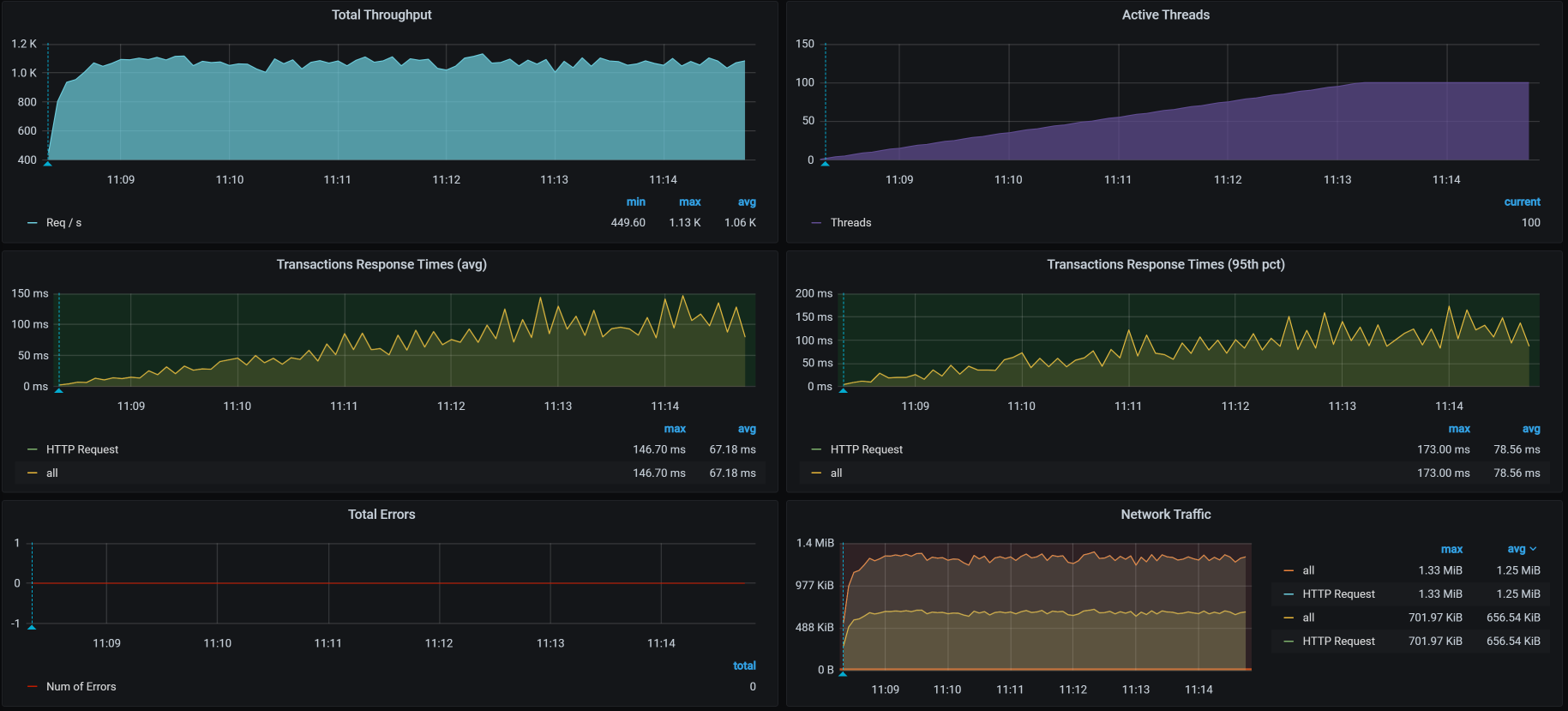Open the Network Traffic panel title menu
Viewport: 1568px width, 711px height.
pos(1165,515)
